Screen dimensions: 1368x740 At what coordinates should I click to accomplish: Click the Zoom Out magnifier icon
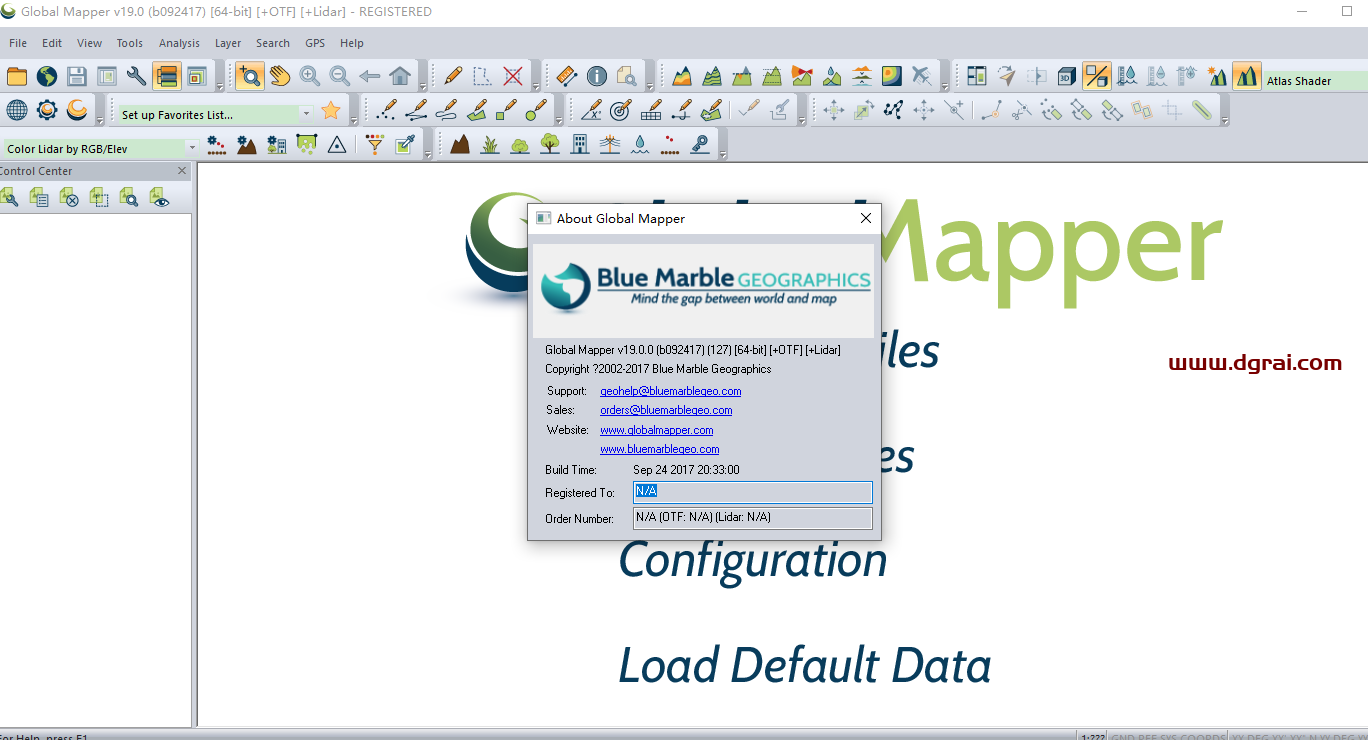point(340,76)
